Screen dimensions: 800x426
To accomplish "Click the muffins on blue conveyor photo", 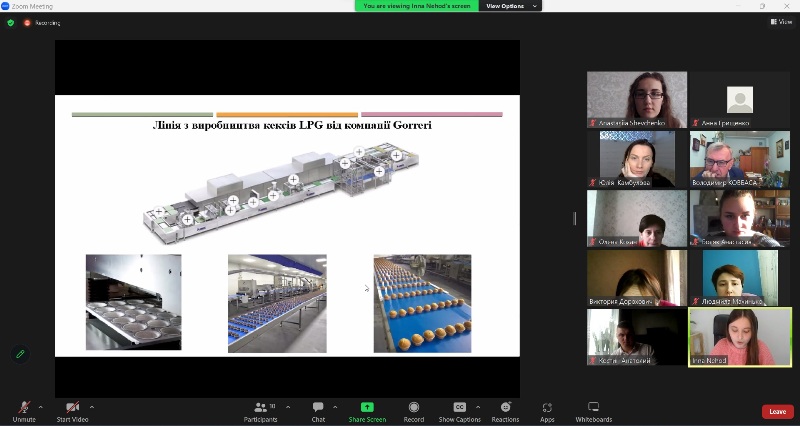I will 422,304.
